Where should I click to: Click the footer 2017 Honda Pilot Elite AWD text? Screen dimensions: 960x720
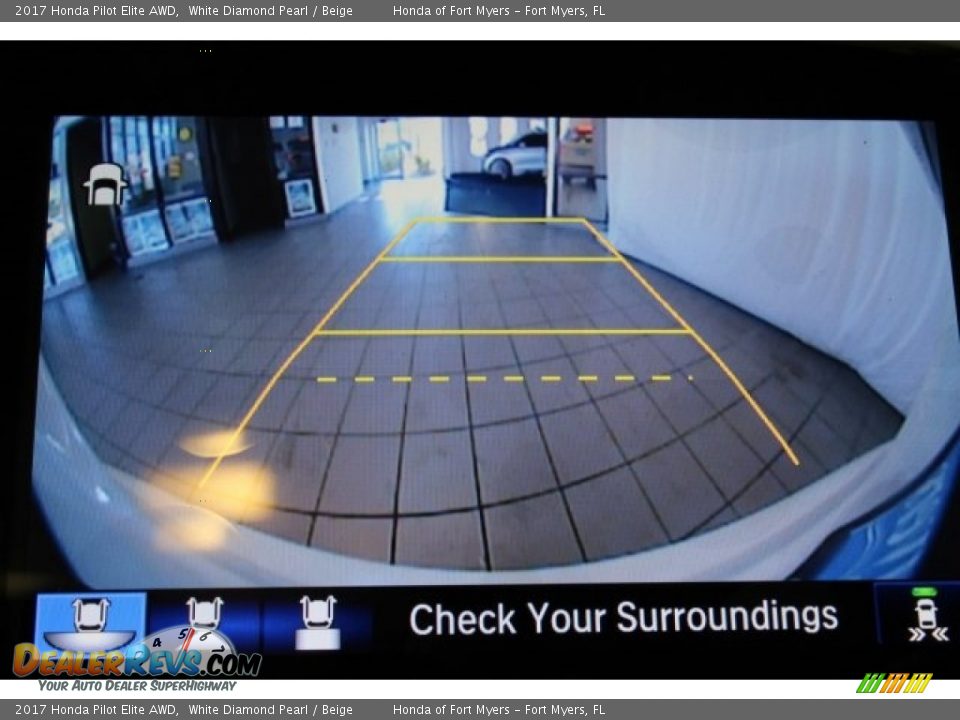96,710
